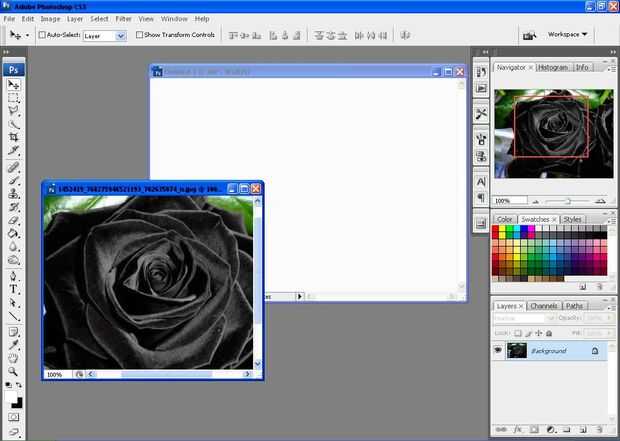The height and width of the screenshot is (441, 620).
Task: Swap foreground and background colors
Action: click(x=19, y=384)
